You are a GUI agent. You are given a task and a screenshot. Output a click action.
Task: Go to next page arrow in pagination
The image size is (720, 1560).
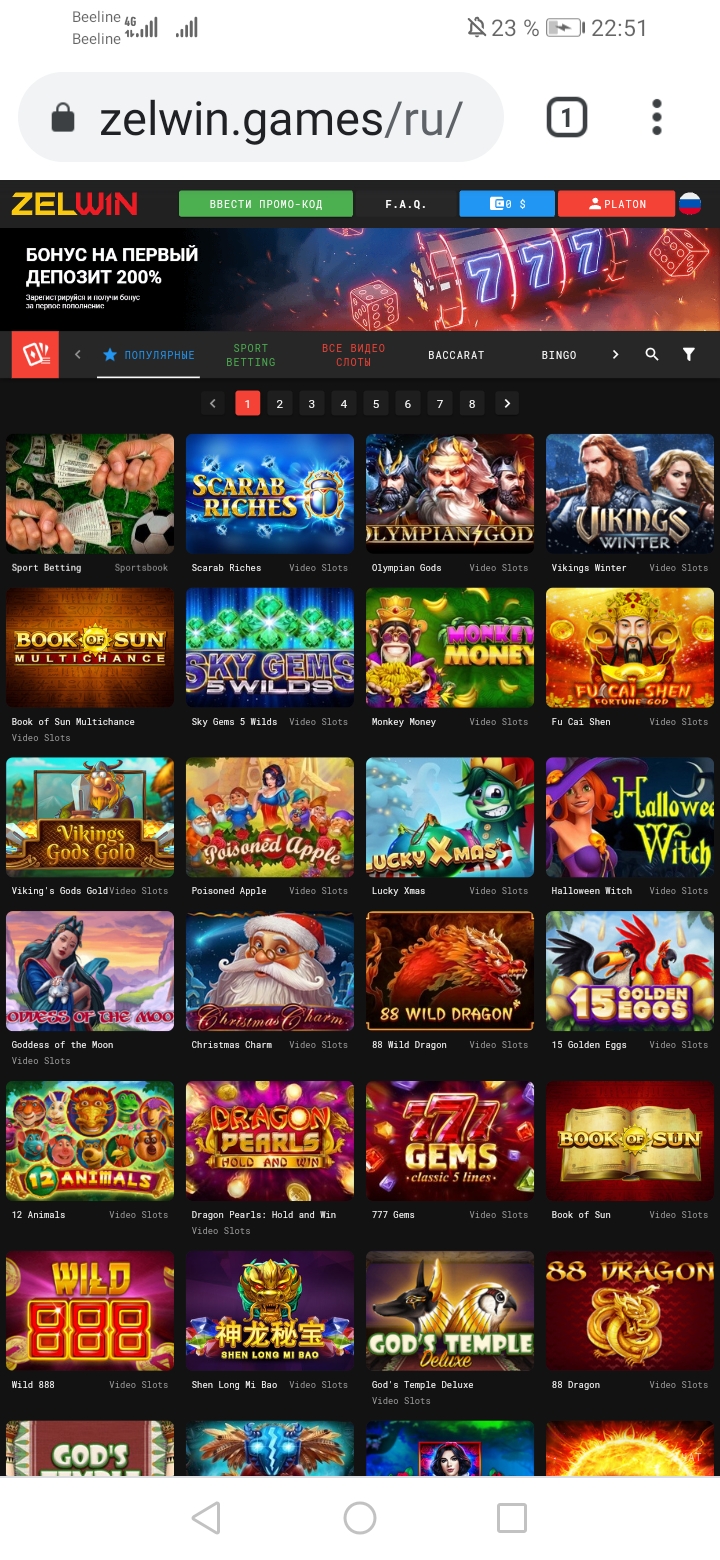pos(507,404)
